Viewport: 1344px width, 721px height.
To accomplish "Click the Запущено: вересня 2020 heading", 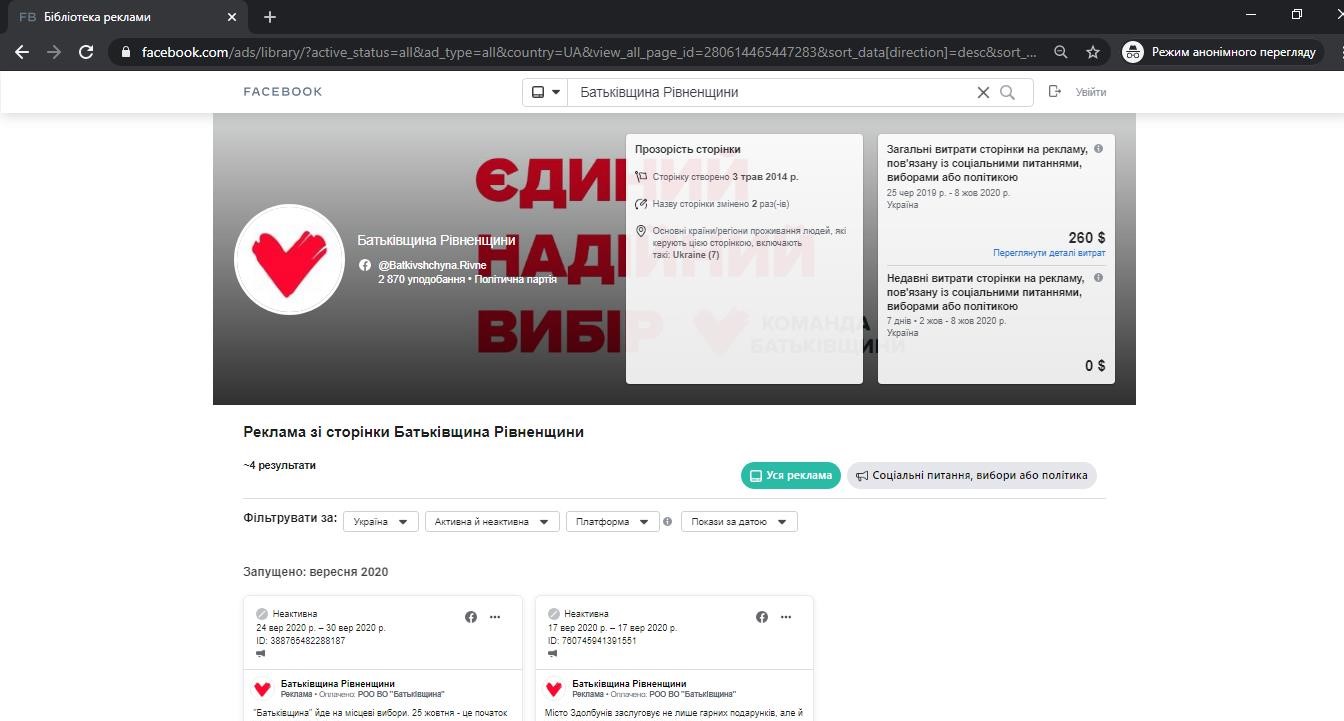I will click(316, 572).
